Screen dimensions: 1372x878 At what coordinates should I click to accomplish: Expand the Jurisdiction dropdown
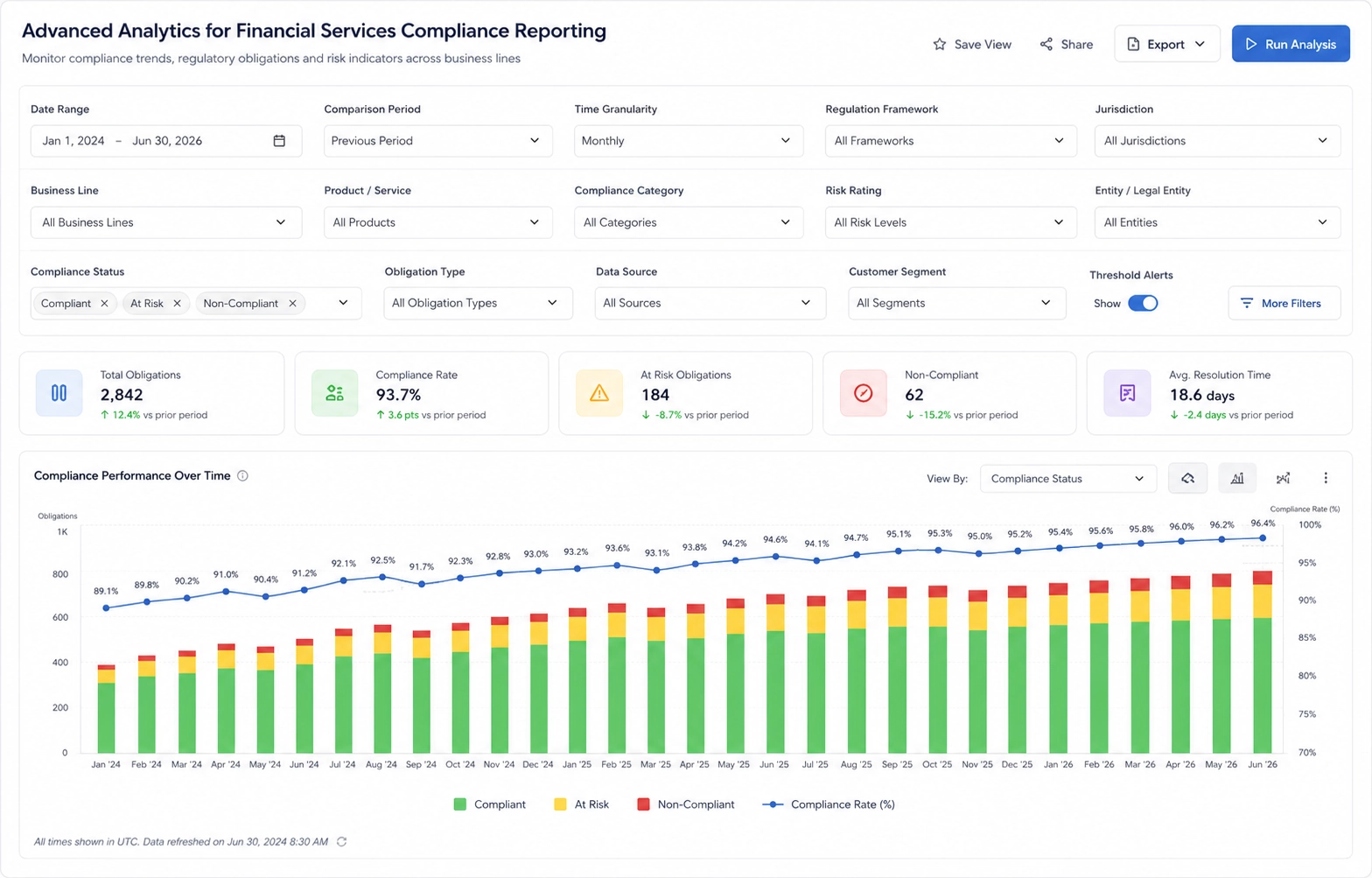click(1217, 141)
